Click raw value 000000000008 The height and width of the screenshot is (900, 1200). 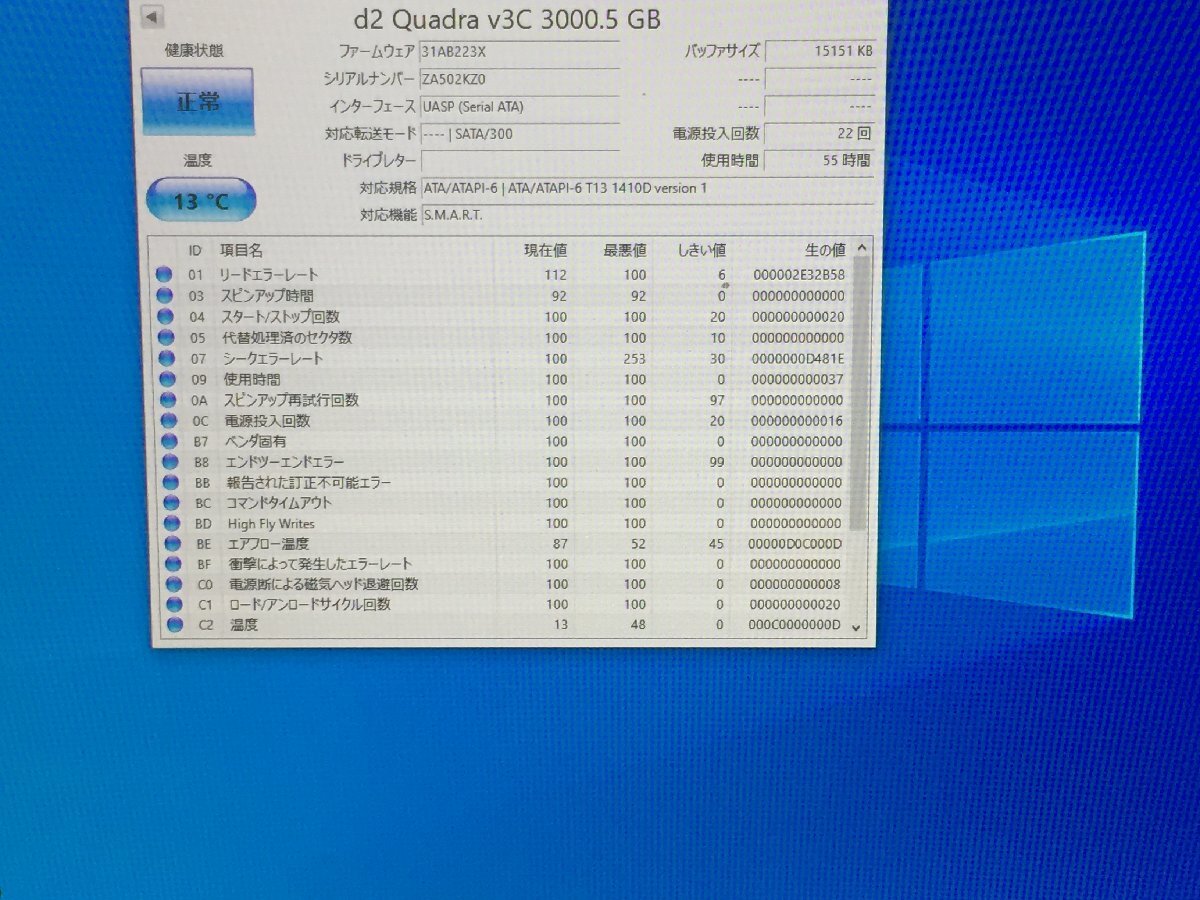pyautogui.click(x=795, y=584)
